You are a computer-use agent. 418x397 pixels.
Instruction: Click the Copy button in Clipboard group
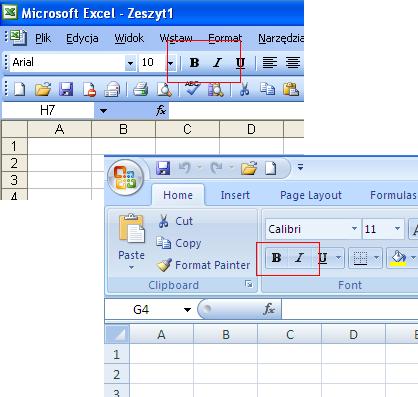179,243
